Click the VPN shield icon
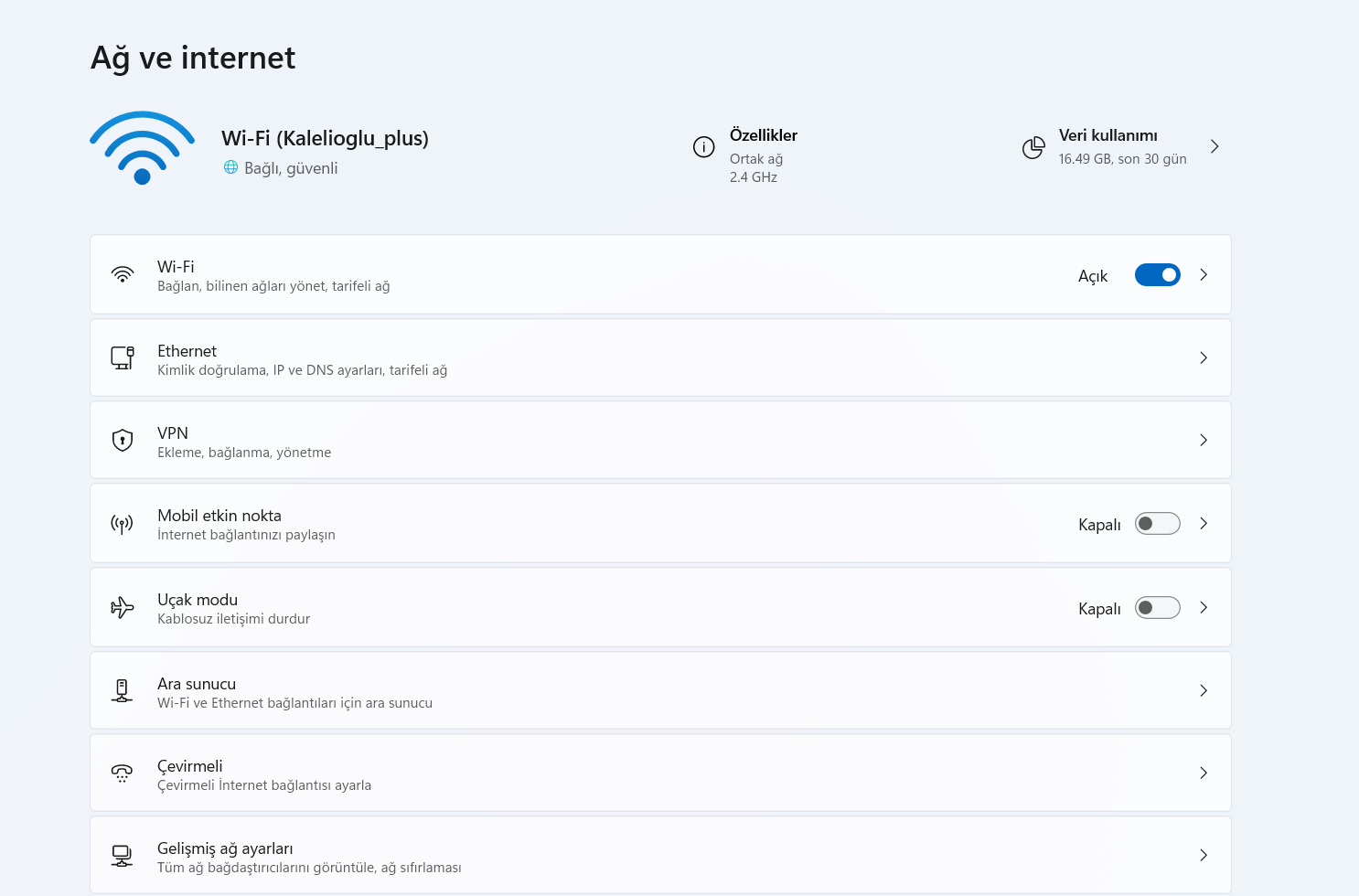This screenshot has width=1359, height=896. (123, 440)
